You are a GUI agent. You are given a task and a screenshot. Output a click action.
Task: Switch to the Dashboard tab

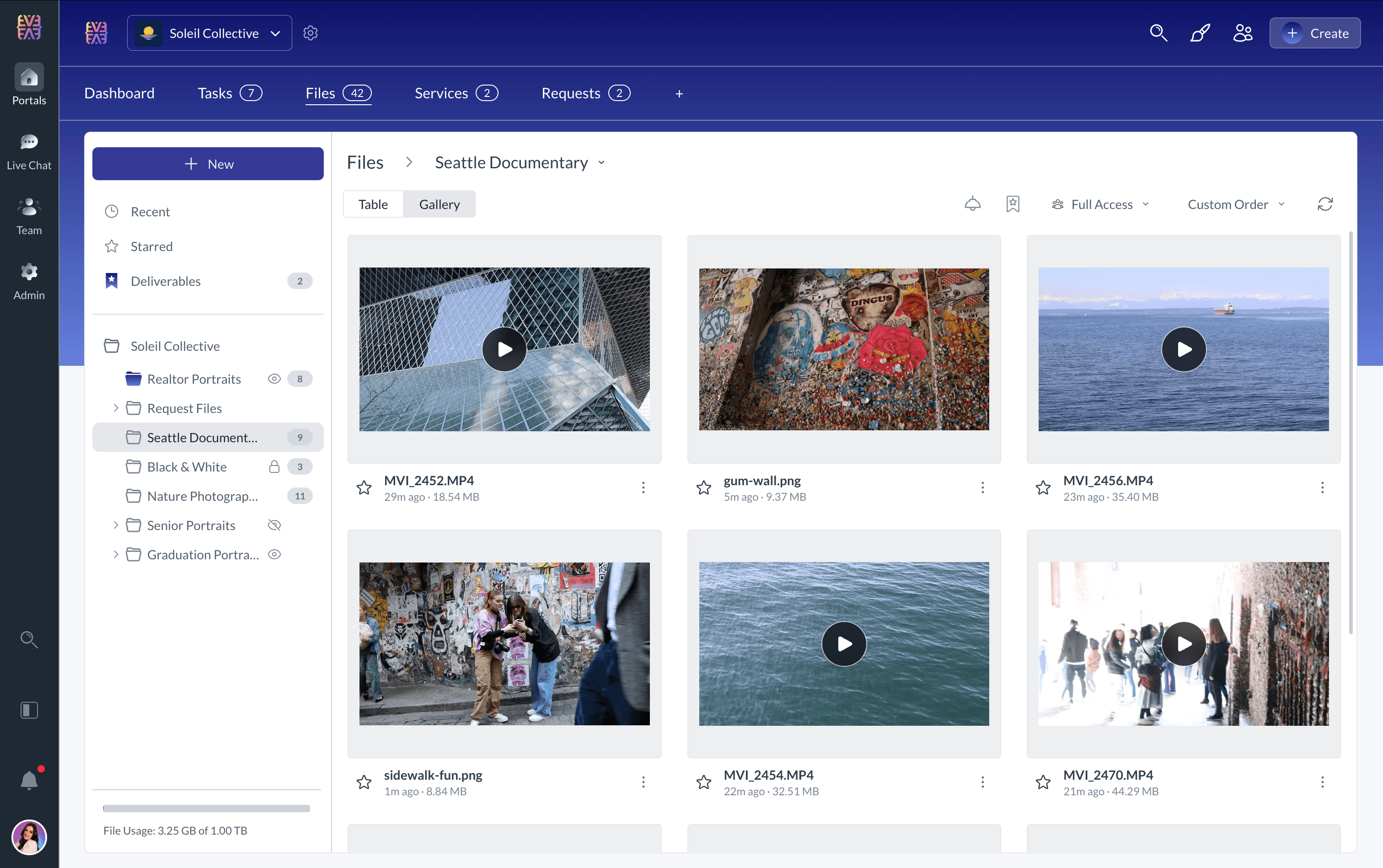click(x=119, y=93)
